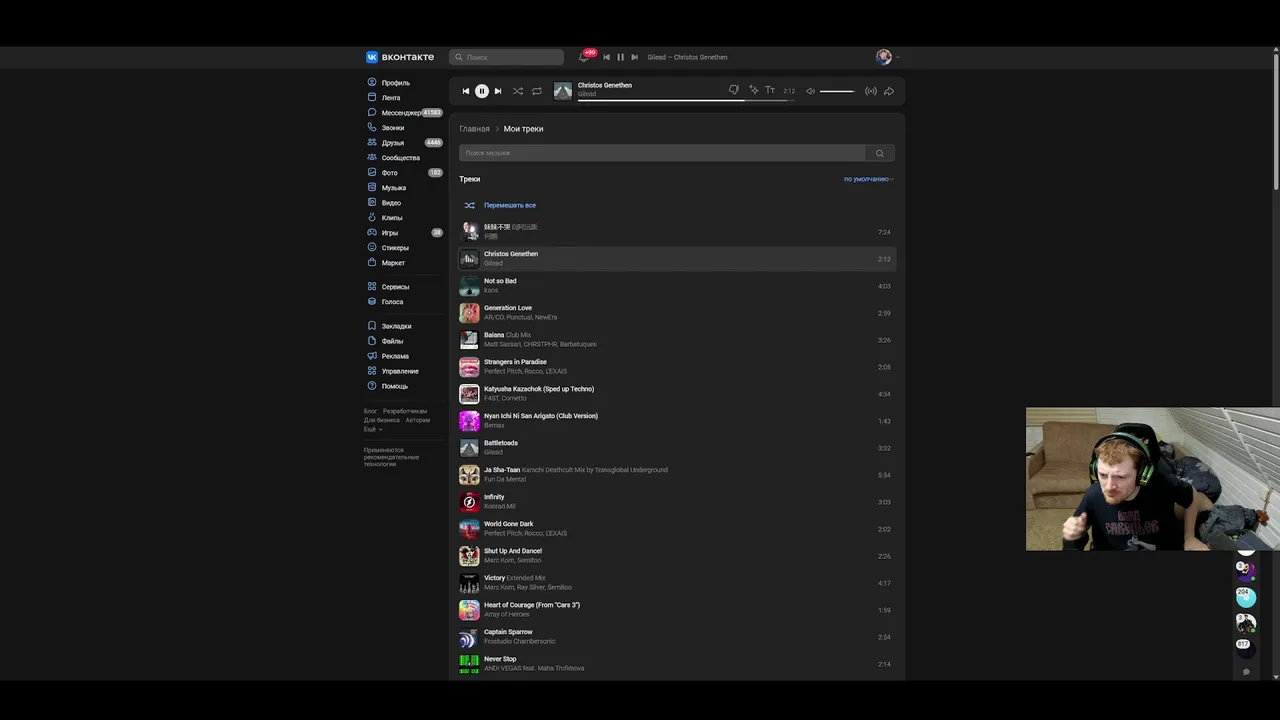The width and height of the screenshot is (1280, 720).
Task: Click the Стикеры sidebar icon
Action: (x=372, y=248)
